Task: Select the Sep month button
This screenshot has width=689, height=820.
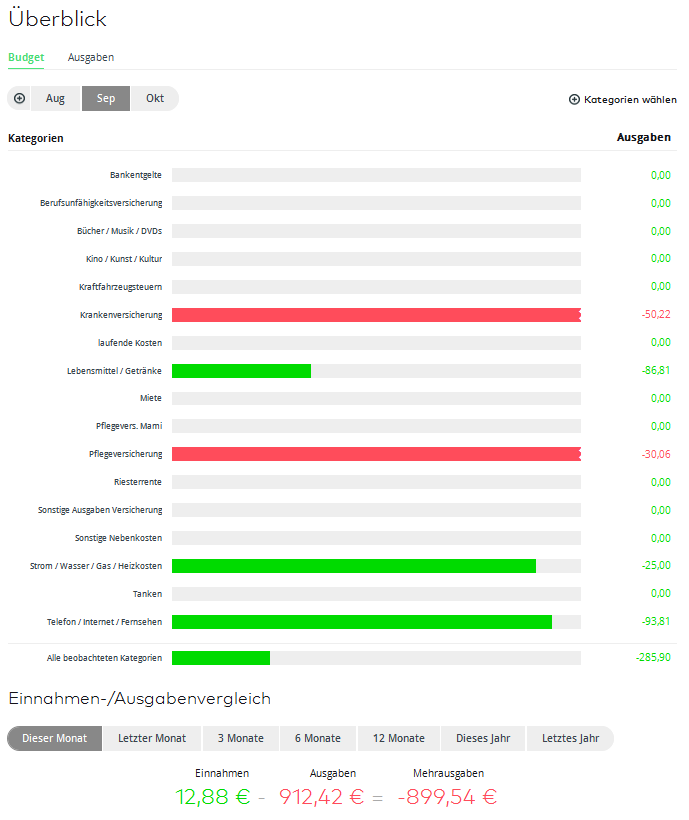Action: tap(106, 99)
